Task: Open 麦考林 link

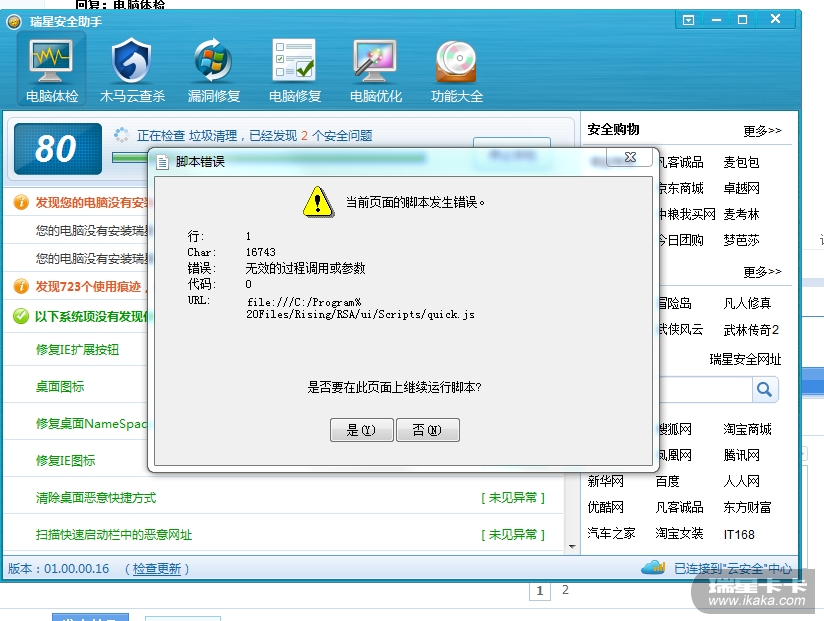Action: point(741,214)
